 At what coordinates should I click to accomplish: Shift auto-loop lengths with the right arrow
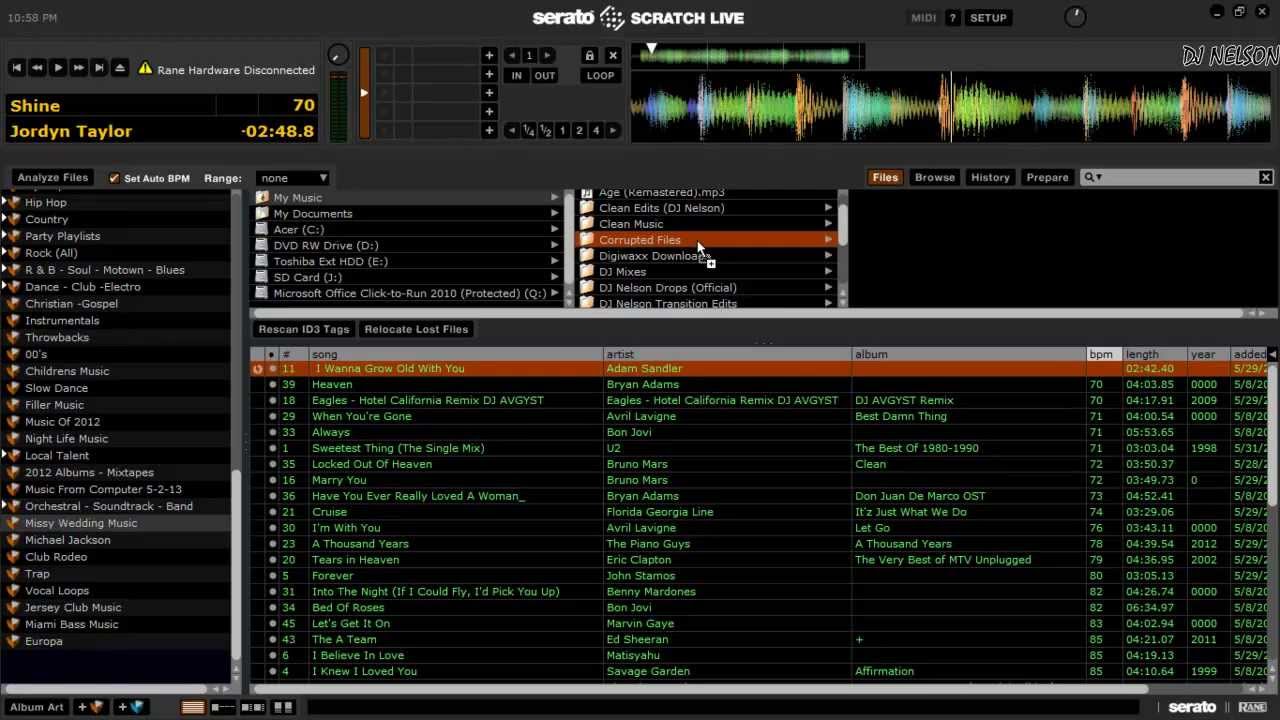click(x=613, y=131)
